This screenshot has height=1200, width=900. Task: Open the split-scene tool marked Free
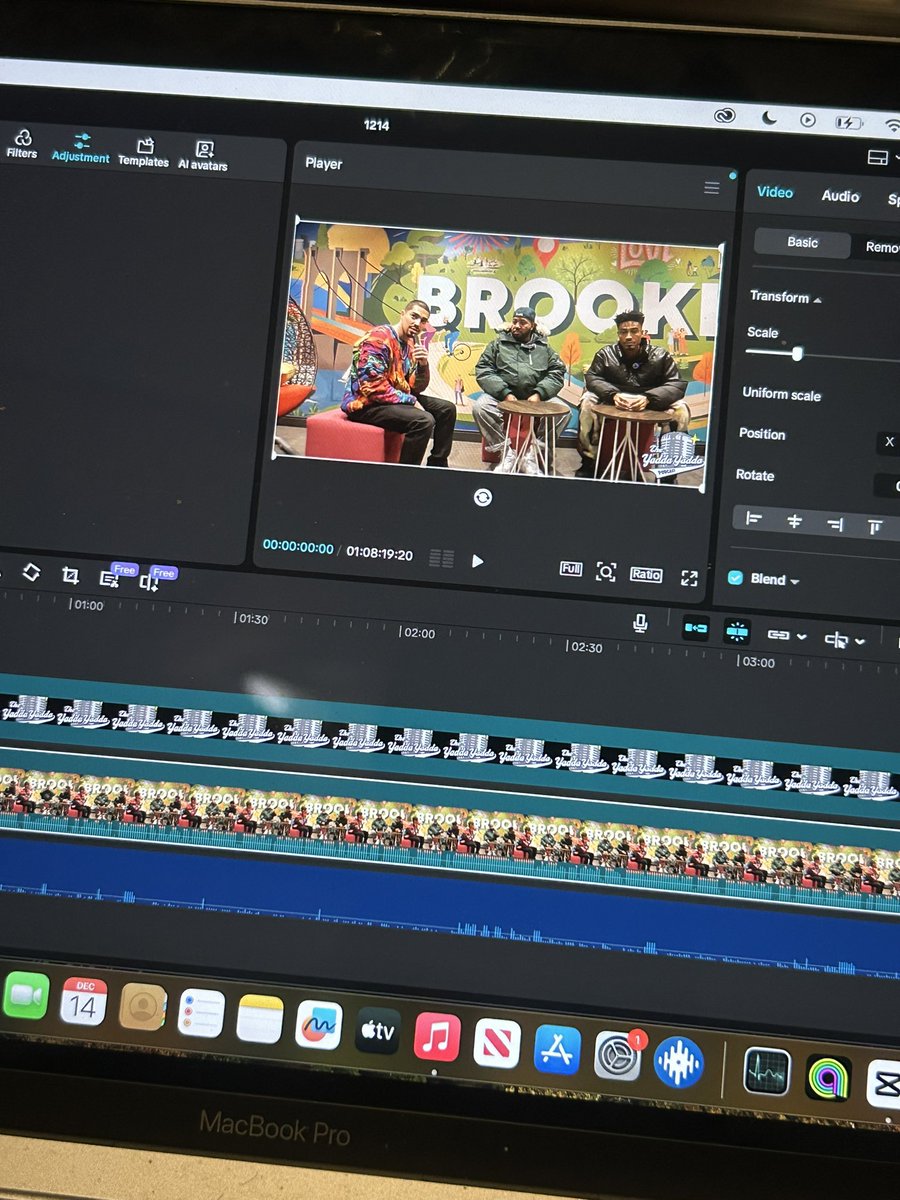pos(150,580)
